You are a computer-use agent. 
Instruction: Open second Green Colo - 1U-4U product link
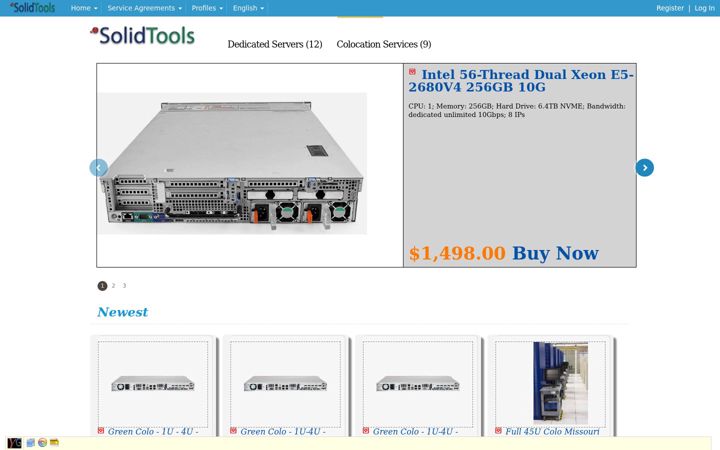point(283,431)
